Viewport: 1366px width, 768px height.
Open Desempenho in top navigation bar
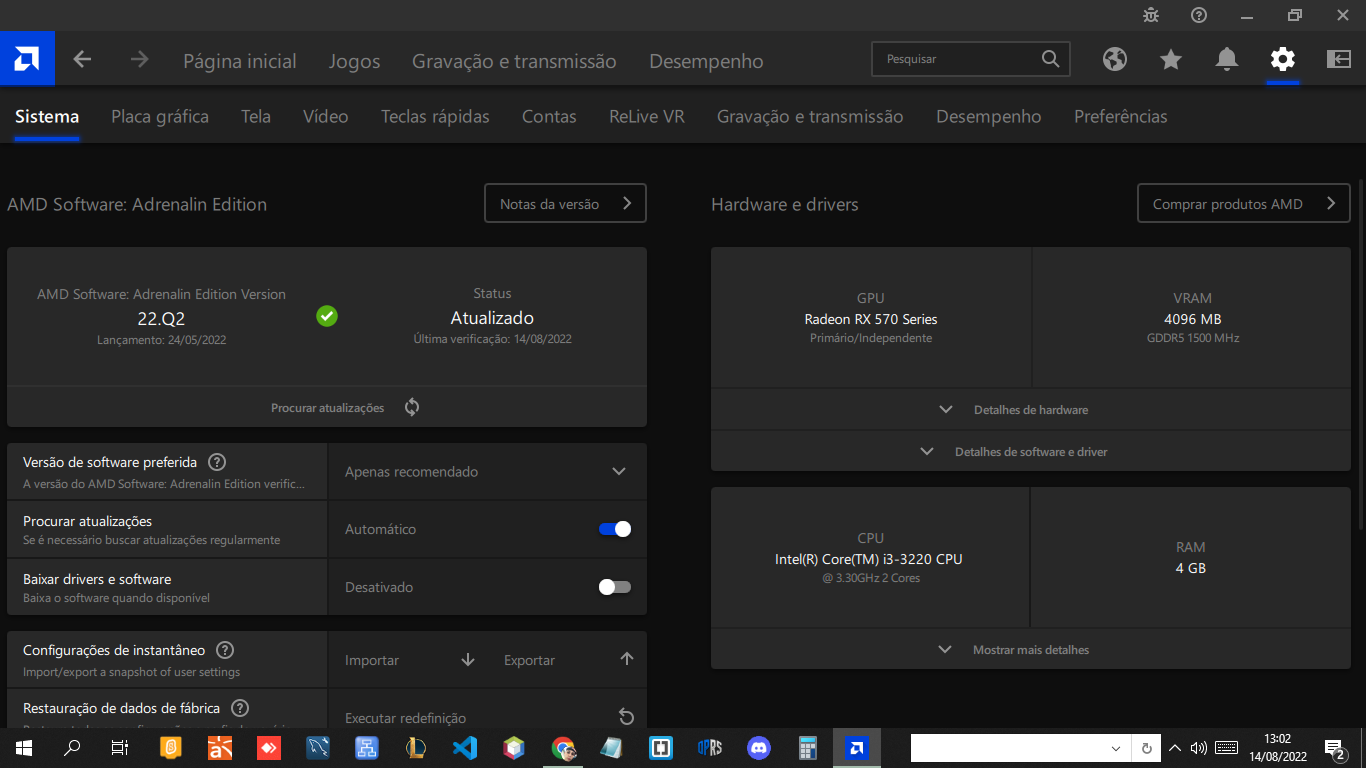click(706, 61)
